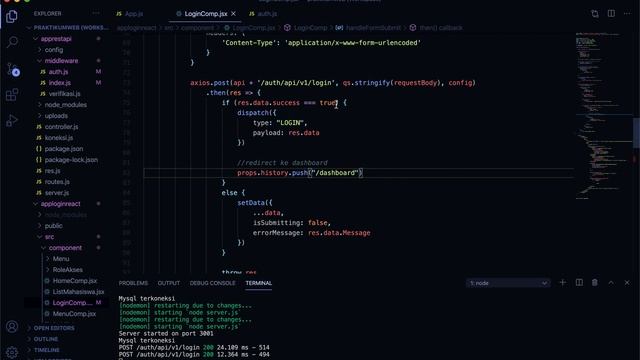Screen dimensions: 640x360
Task: Open MenuComp.jsx file
Action: [74, 314]
